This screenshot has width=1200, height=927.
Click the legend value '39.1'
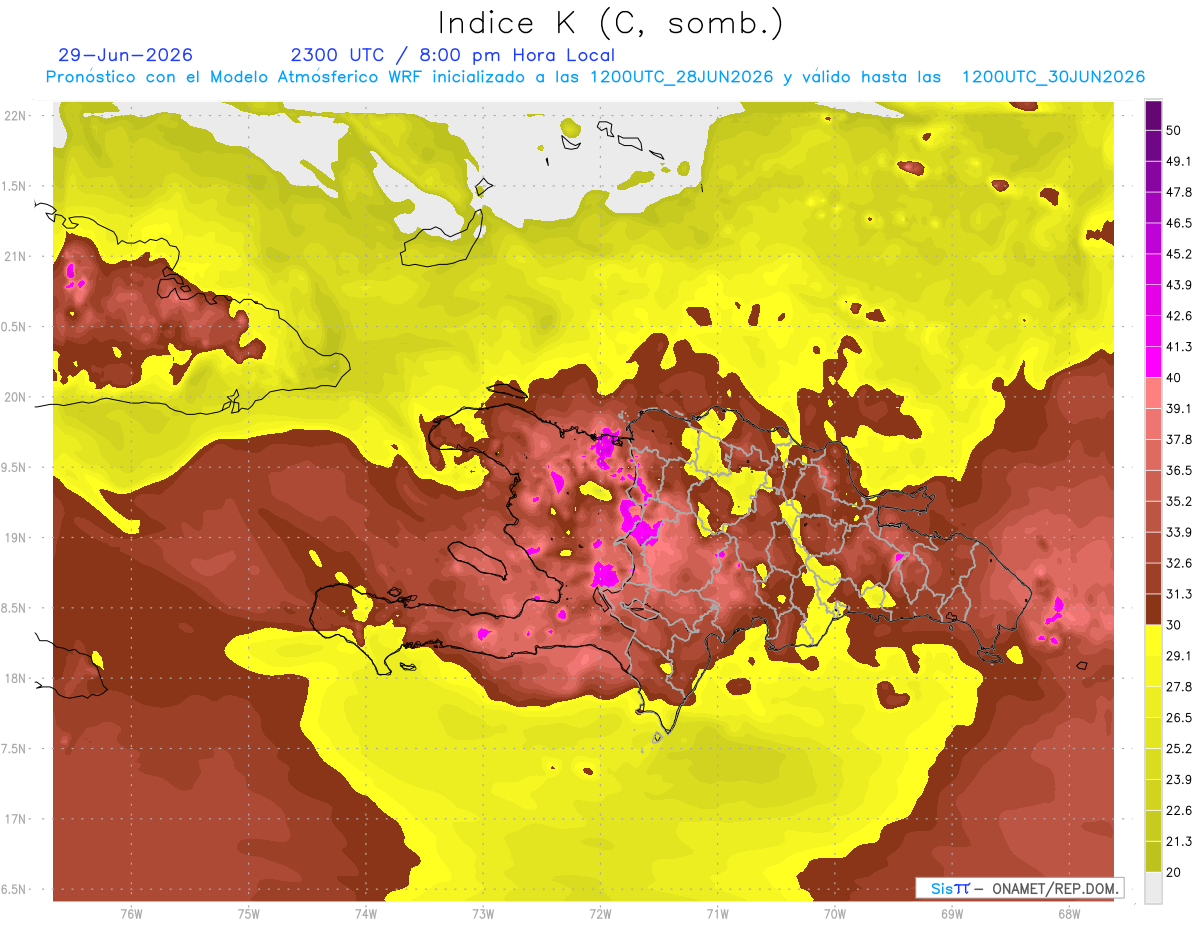coord(1179,409)
